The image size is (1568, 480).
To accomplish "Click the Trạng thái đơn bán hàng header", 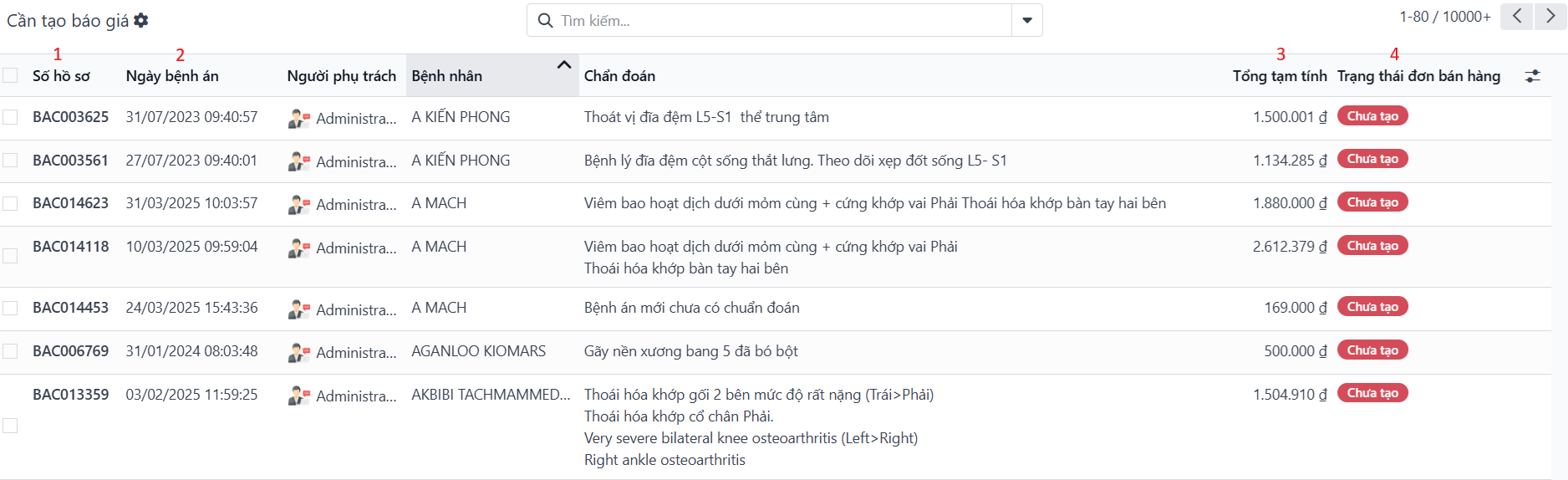I will click(1418, 76).
